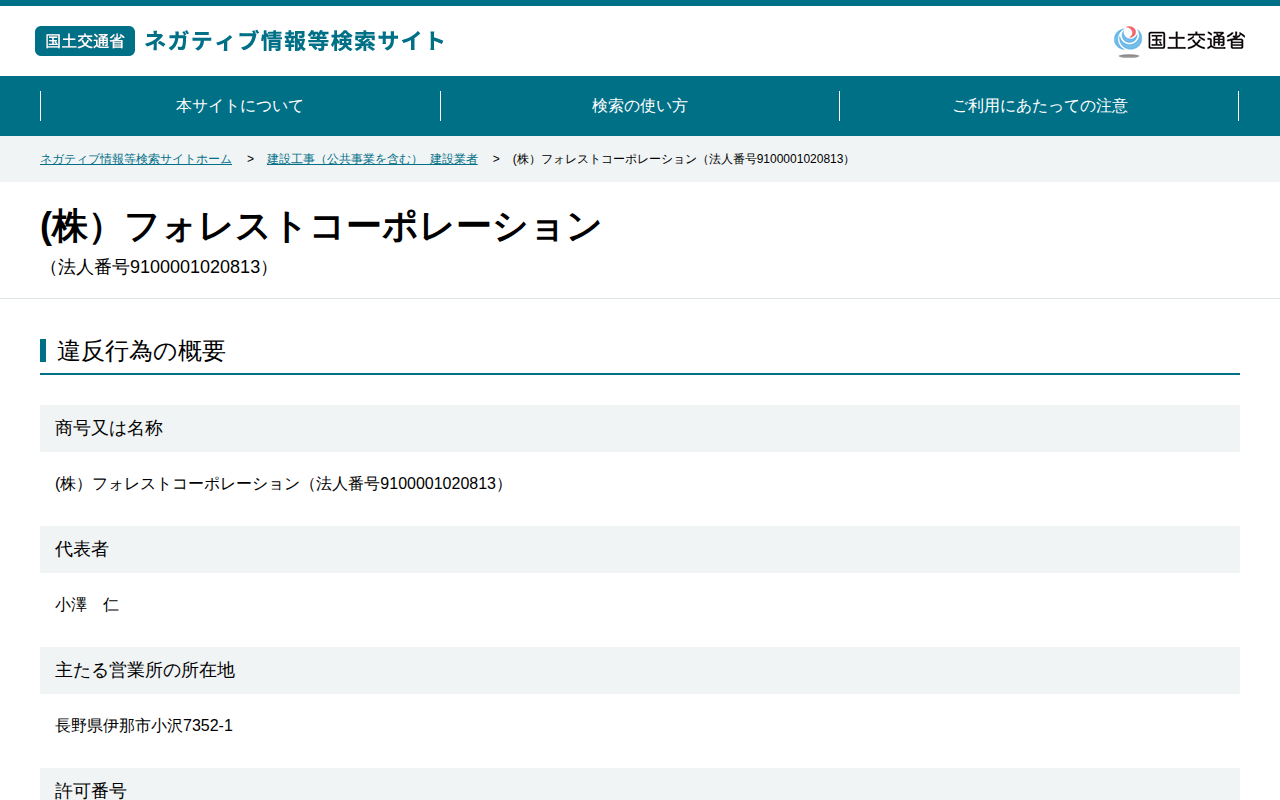
Task: Open ご利用にあたっての注意 menu item
Action: coord(1040,106)
